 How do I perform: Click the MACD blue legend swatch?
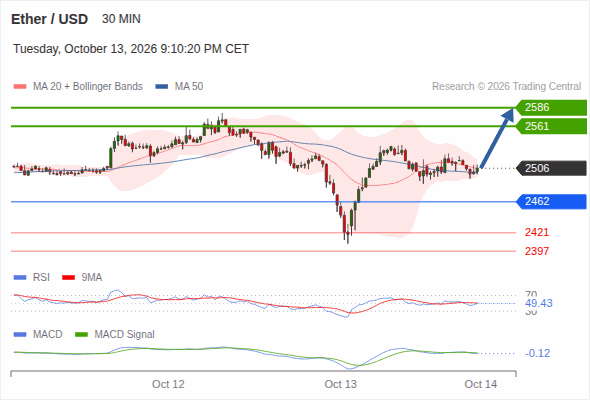pos(20,335)
